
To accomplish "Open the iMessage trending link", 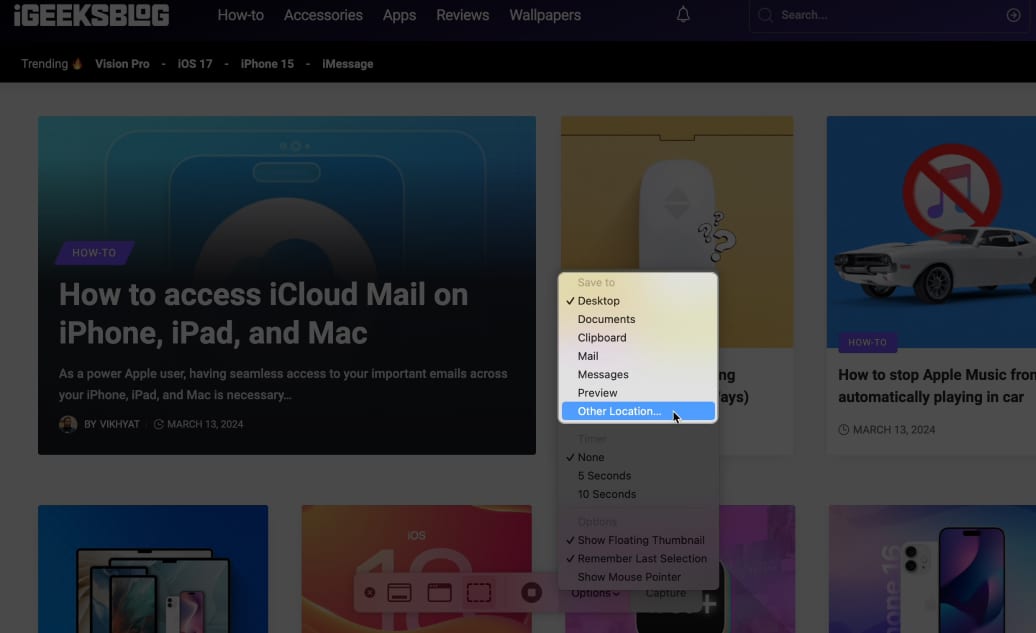I will coord(348,64).
